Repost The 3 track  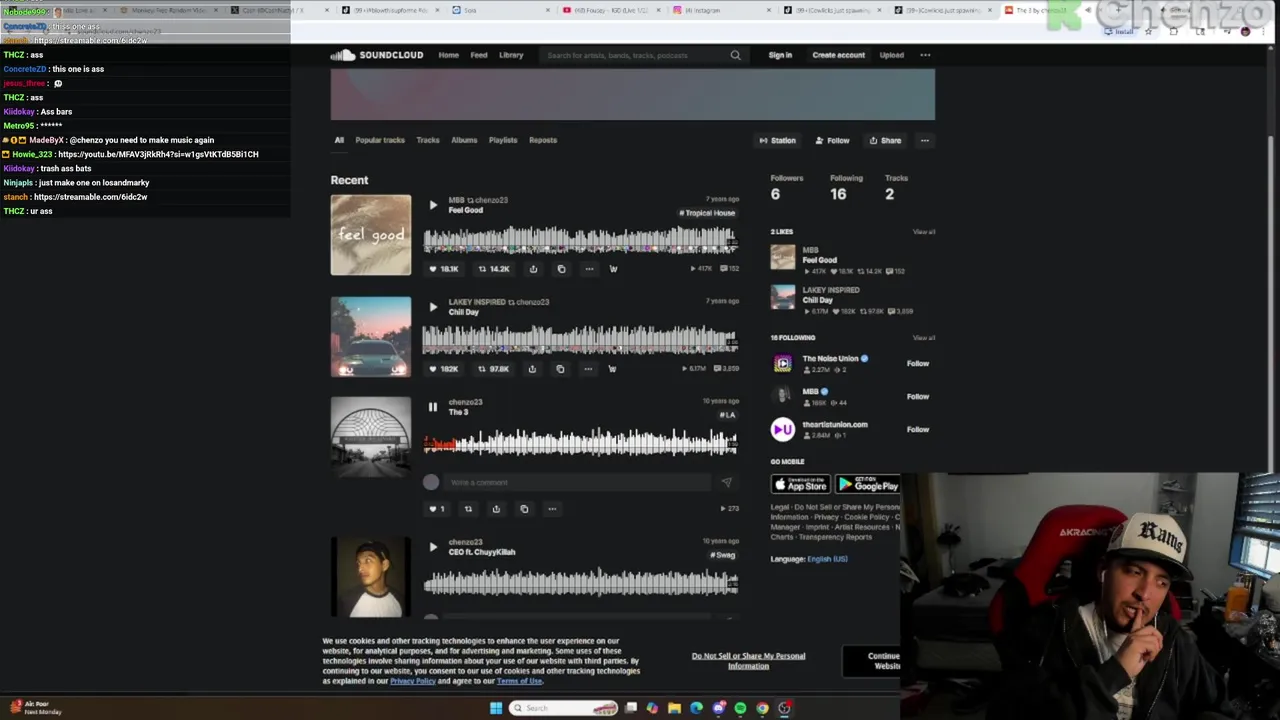[468, 509]
